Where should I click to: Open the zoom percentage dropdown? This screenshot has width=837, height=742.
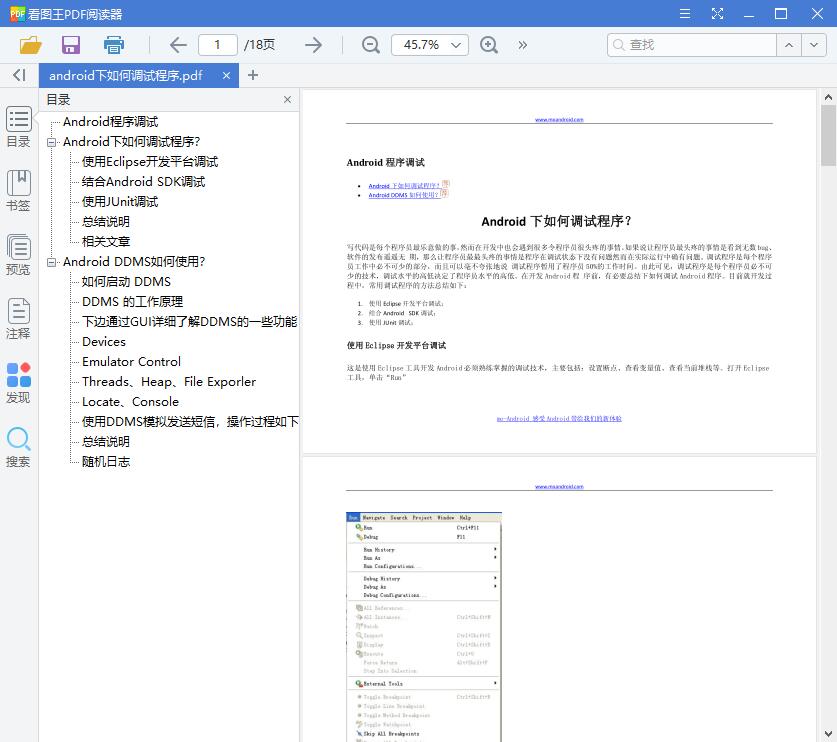click(429, 45)
